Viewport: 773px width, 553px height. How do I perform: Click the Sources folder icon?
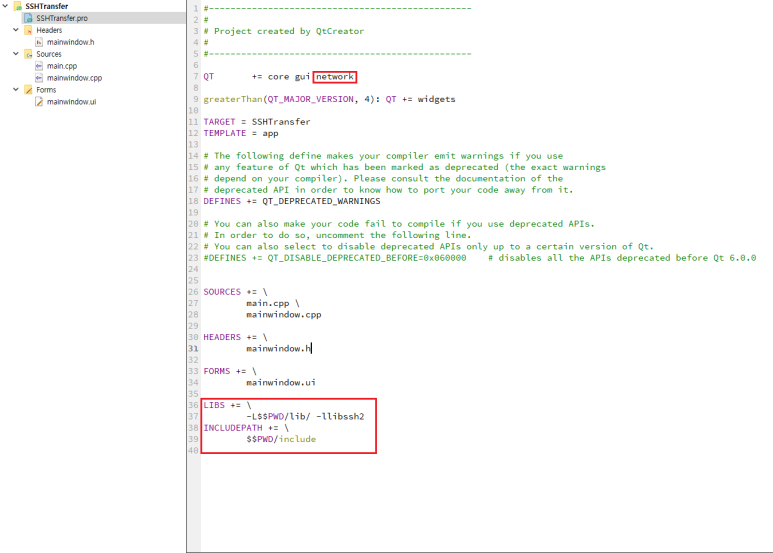click(x=29, y=54)
